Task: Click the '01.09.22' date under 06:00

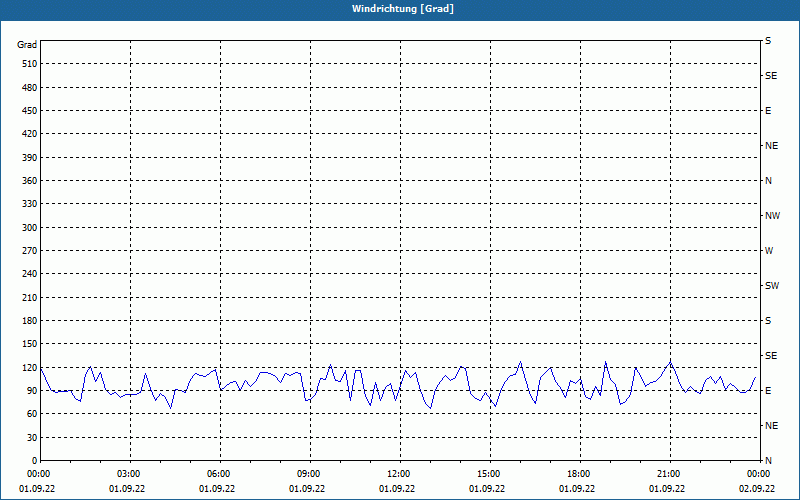Action: click(217, 489)
